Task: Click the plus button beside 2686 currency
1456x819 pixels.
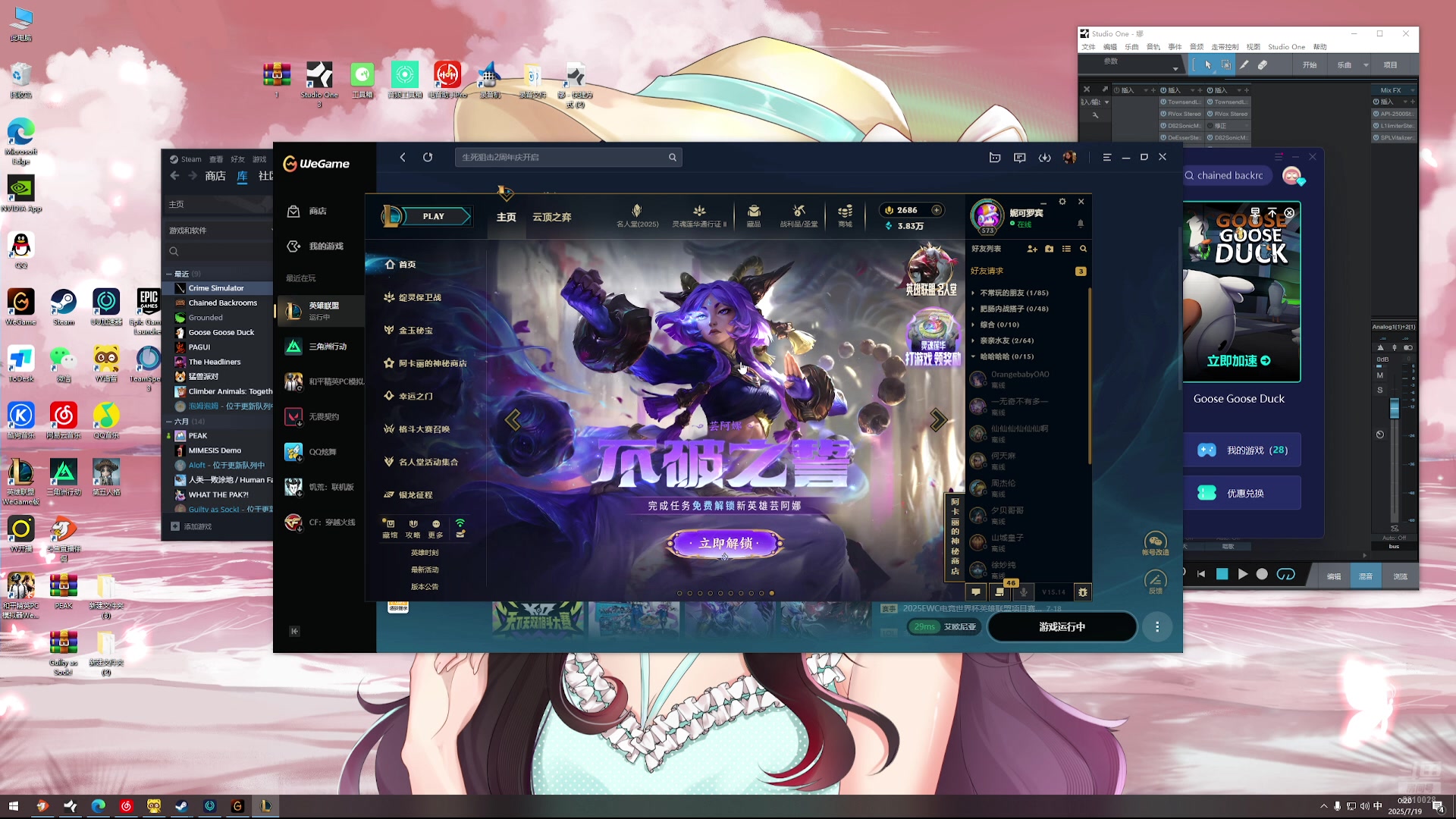Action: [937, 210]
